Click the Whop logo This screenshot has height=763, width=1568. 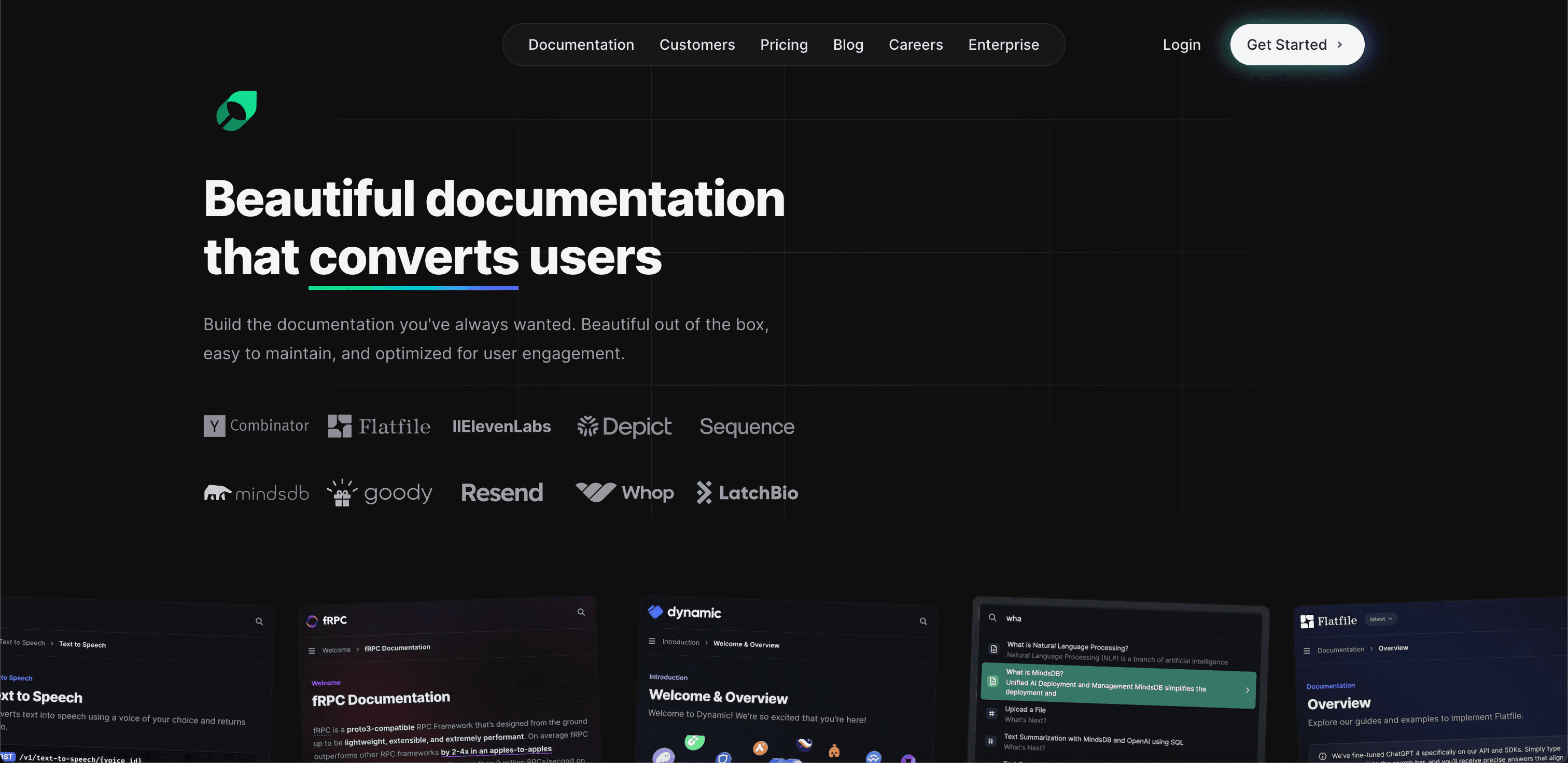[624, 491]
